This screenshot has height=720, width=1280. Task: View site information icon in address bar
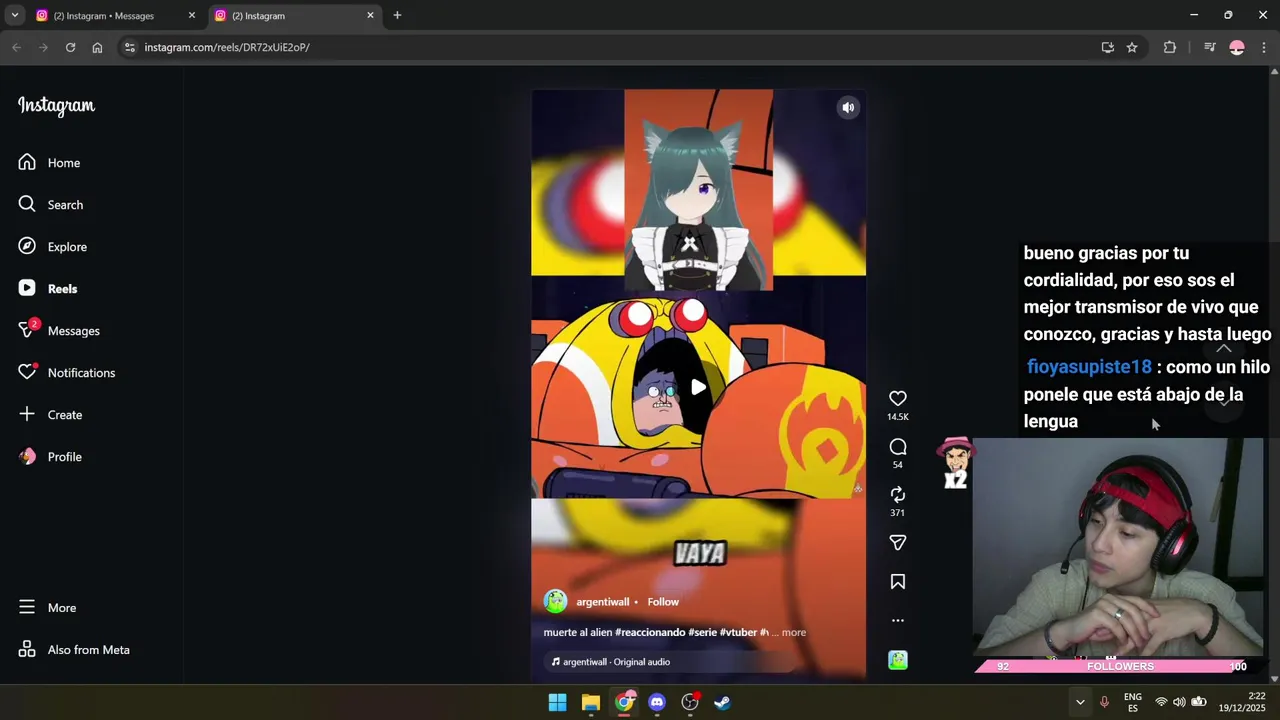[129, 47]
